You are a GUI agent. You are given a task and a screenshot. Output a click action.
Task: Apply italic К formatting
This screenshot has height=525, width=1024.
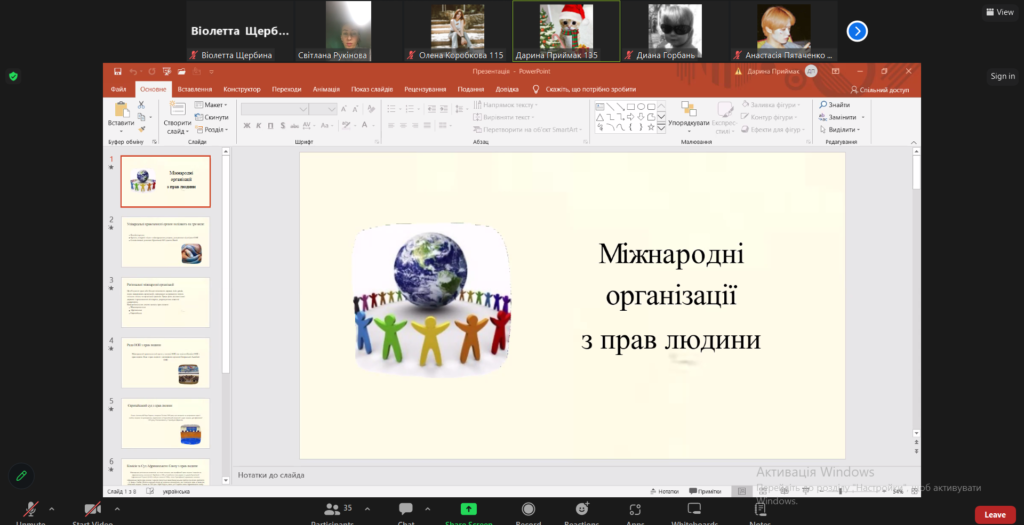point(259,125)
